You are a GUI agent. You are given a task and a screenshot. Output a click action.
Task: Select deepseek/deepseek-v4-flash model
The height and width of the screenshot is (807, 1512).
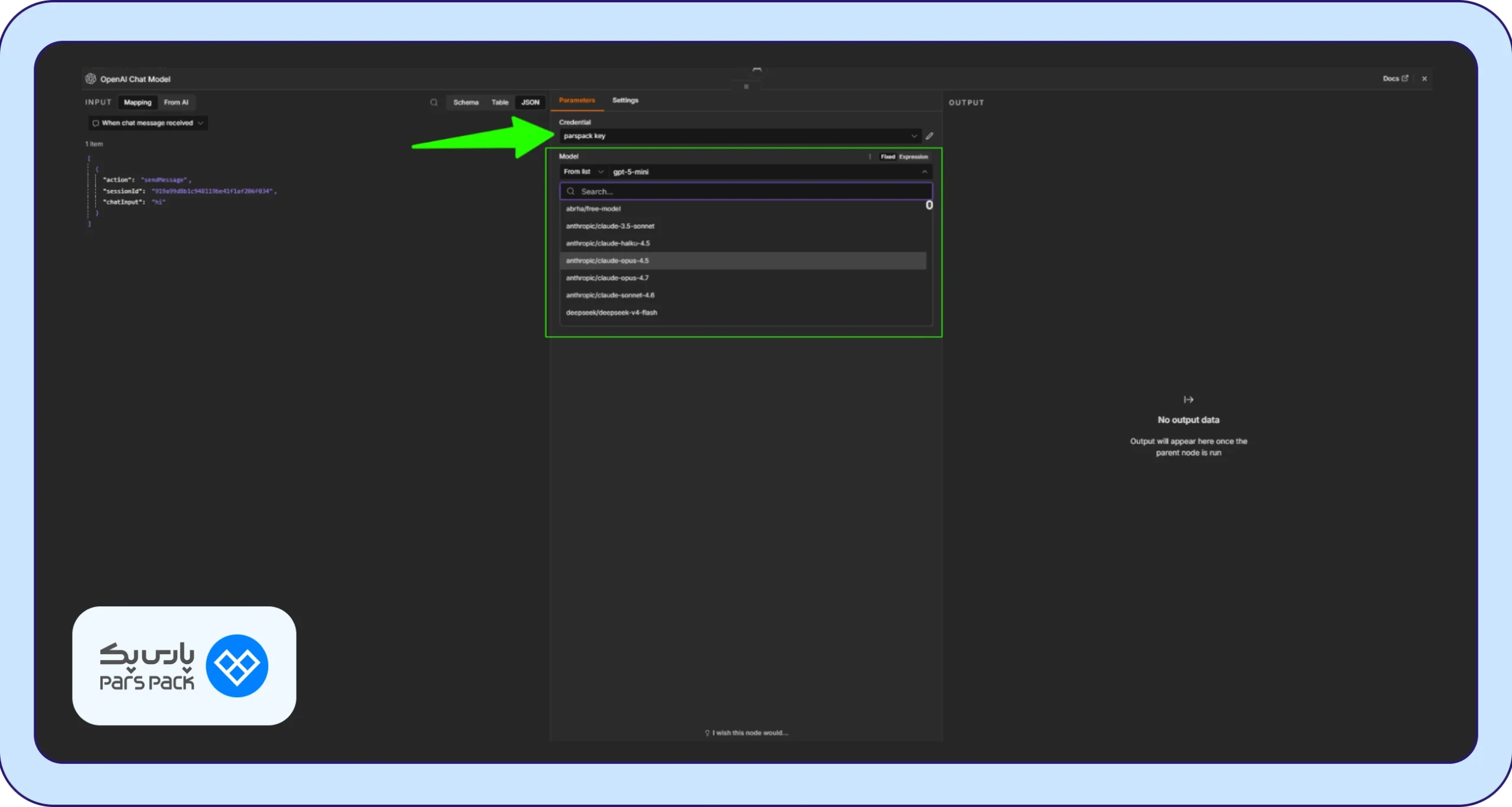pyautogui.click(x=743, y=313)
